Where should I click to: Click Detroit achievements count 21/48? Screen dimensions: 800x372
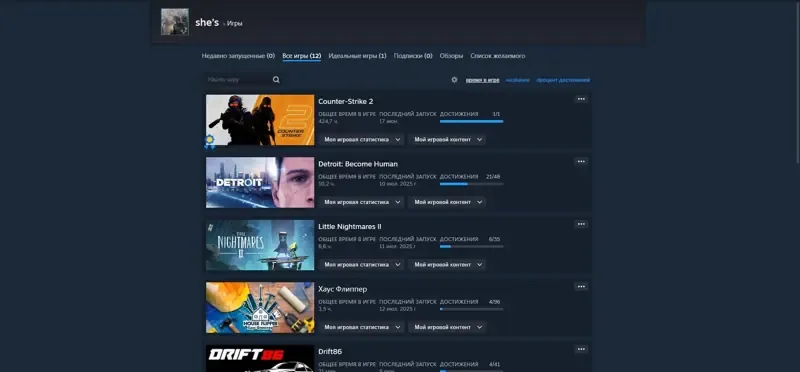[493, 177]
